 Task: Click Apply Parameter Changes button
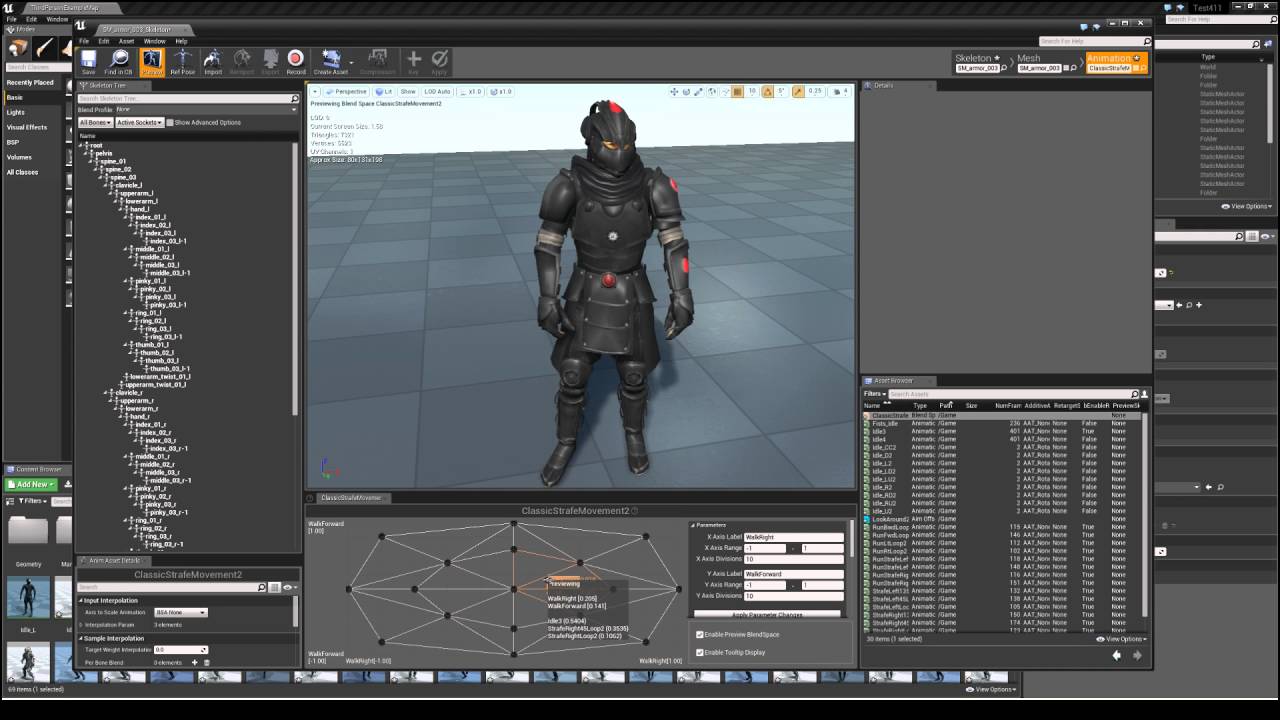point(767,615)
